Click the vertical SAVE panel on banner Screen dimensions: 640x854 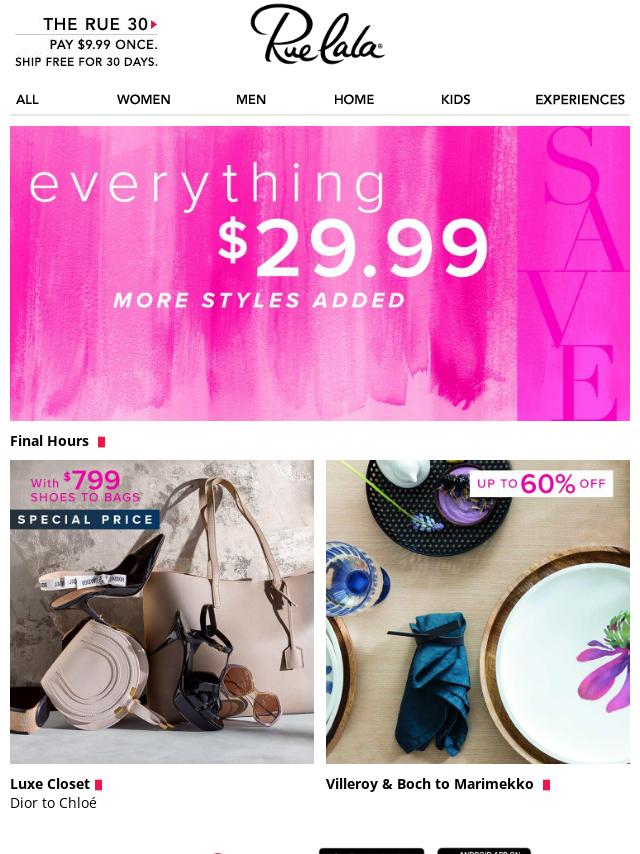click(574, 273)
